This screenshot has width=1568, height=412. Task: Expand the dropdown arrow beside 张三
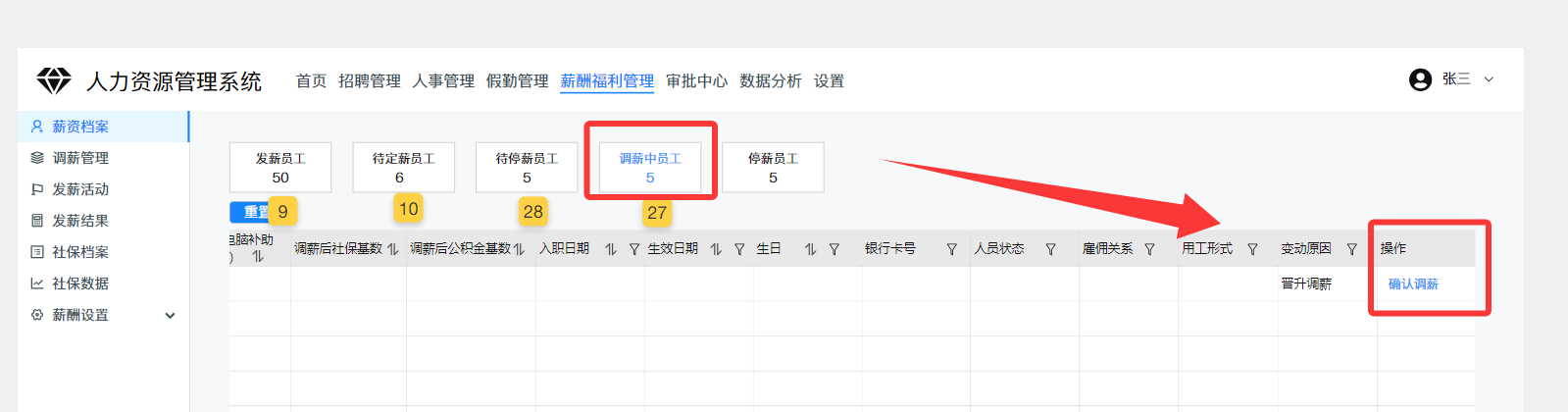coord(1489,79)
